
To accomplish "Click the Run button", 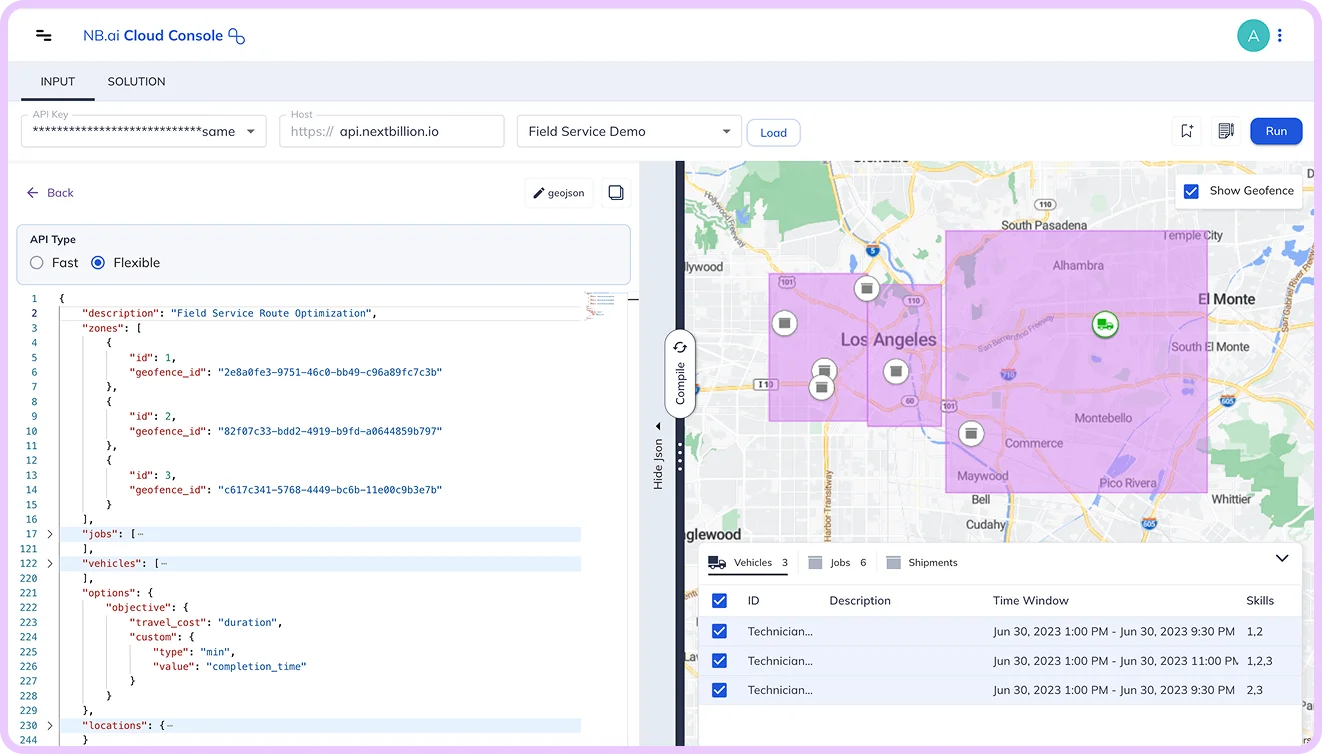I will pos(1276,131).
